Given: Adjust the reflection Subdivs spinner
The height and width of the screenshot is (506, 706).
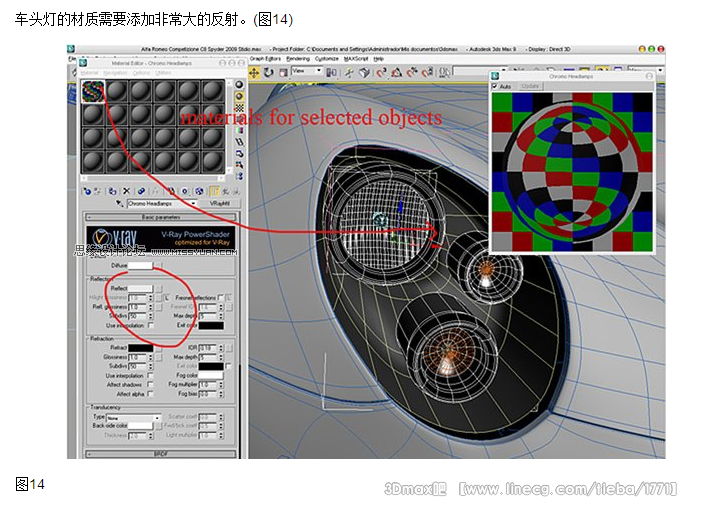Looking at the screenshot, I should (151, 316).
